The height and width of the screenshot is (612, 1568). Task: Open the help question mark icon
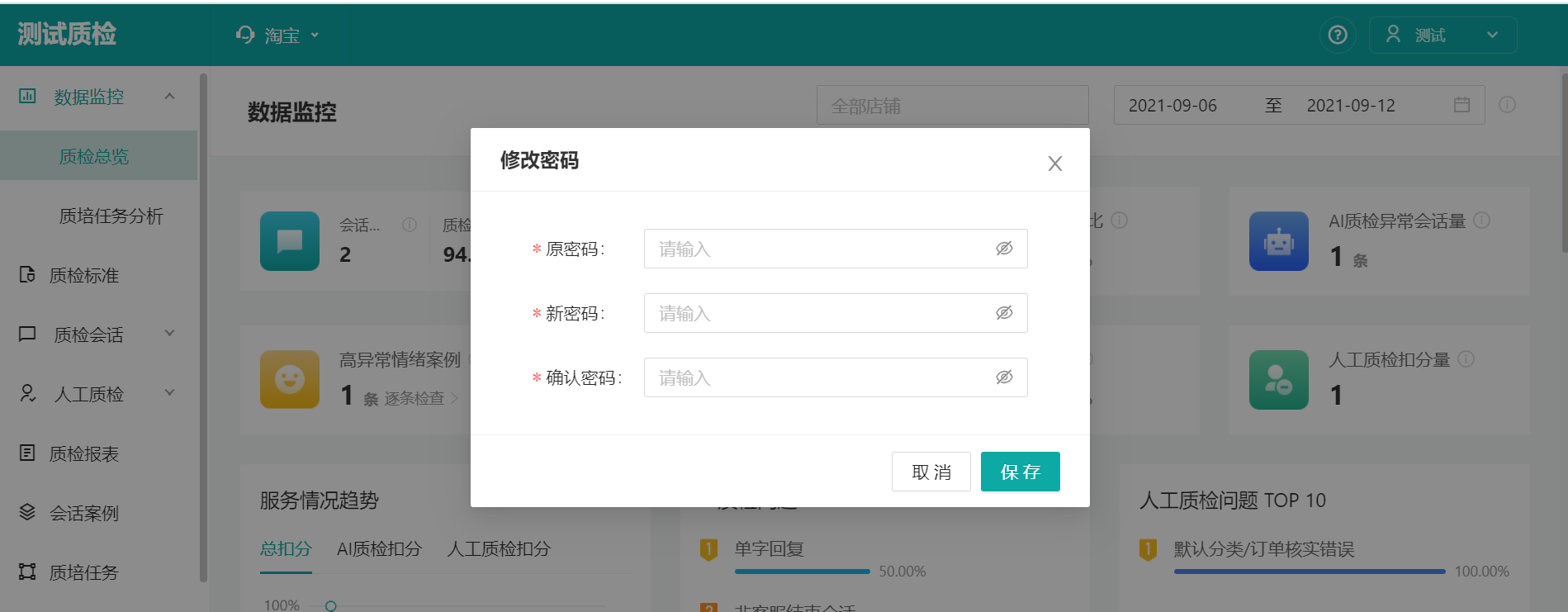pyautogui.click(x=1338, y=35)
